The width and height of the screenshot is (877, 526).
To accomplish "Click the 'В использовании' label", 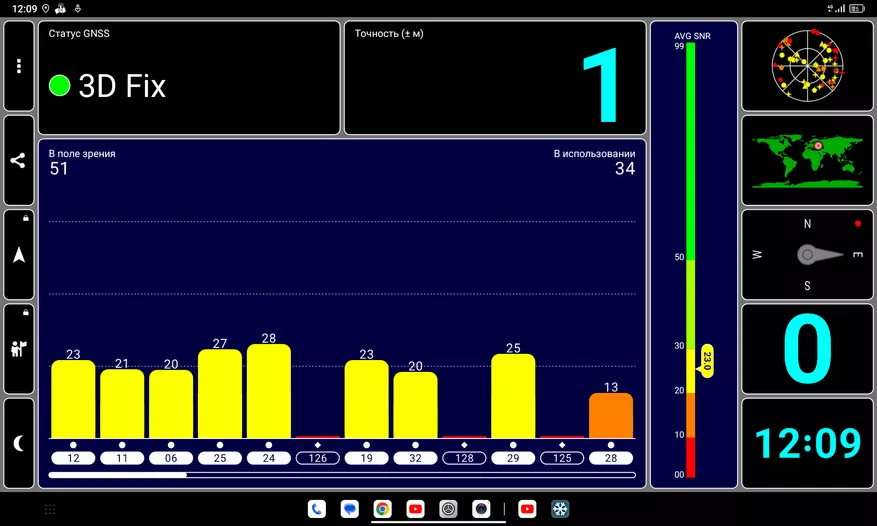I will tap(595, 153).
